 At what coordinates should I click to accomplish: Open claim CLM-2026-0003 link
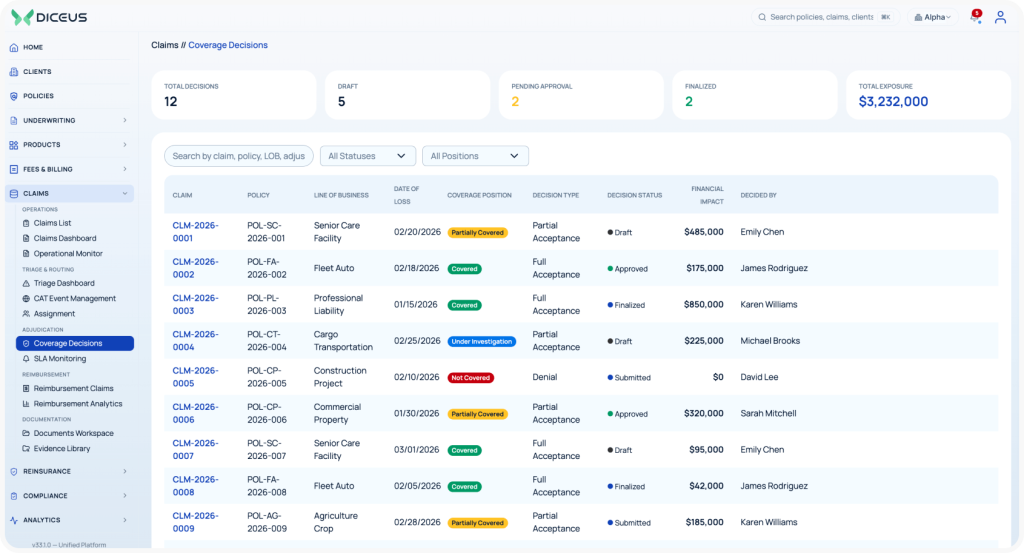coord(195,304)
